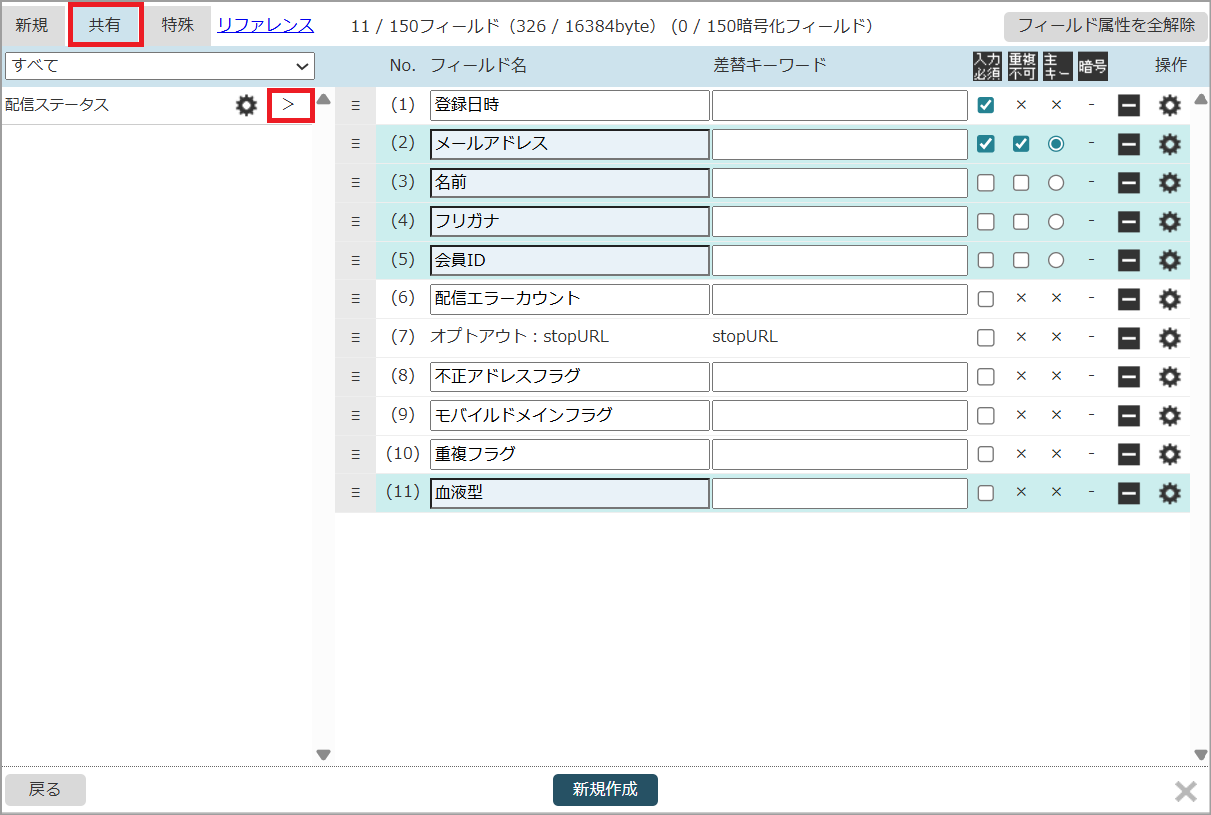This screenshot has width=1211, height=815.
Task: Click gear icon for 重複フラグ row
Action: [1169, 454]
